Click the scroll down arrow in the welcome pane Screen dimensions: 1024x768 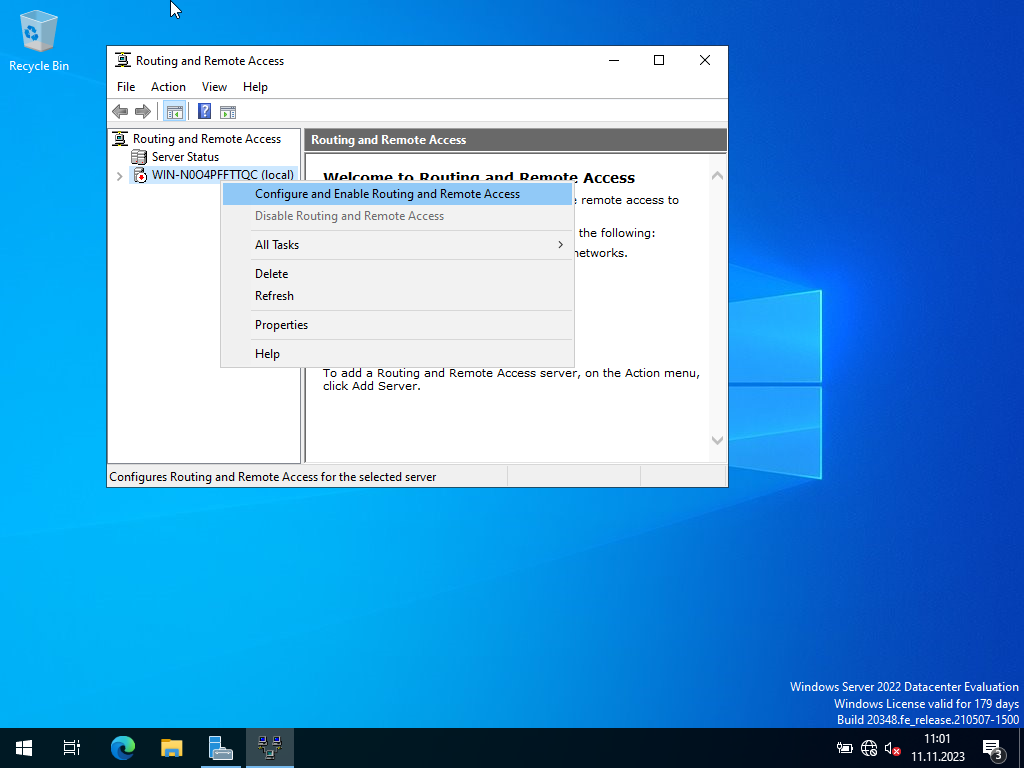click(717, 440)
